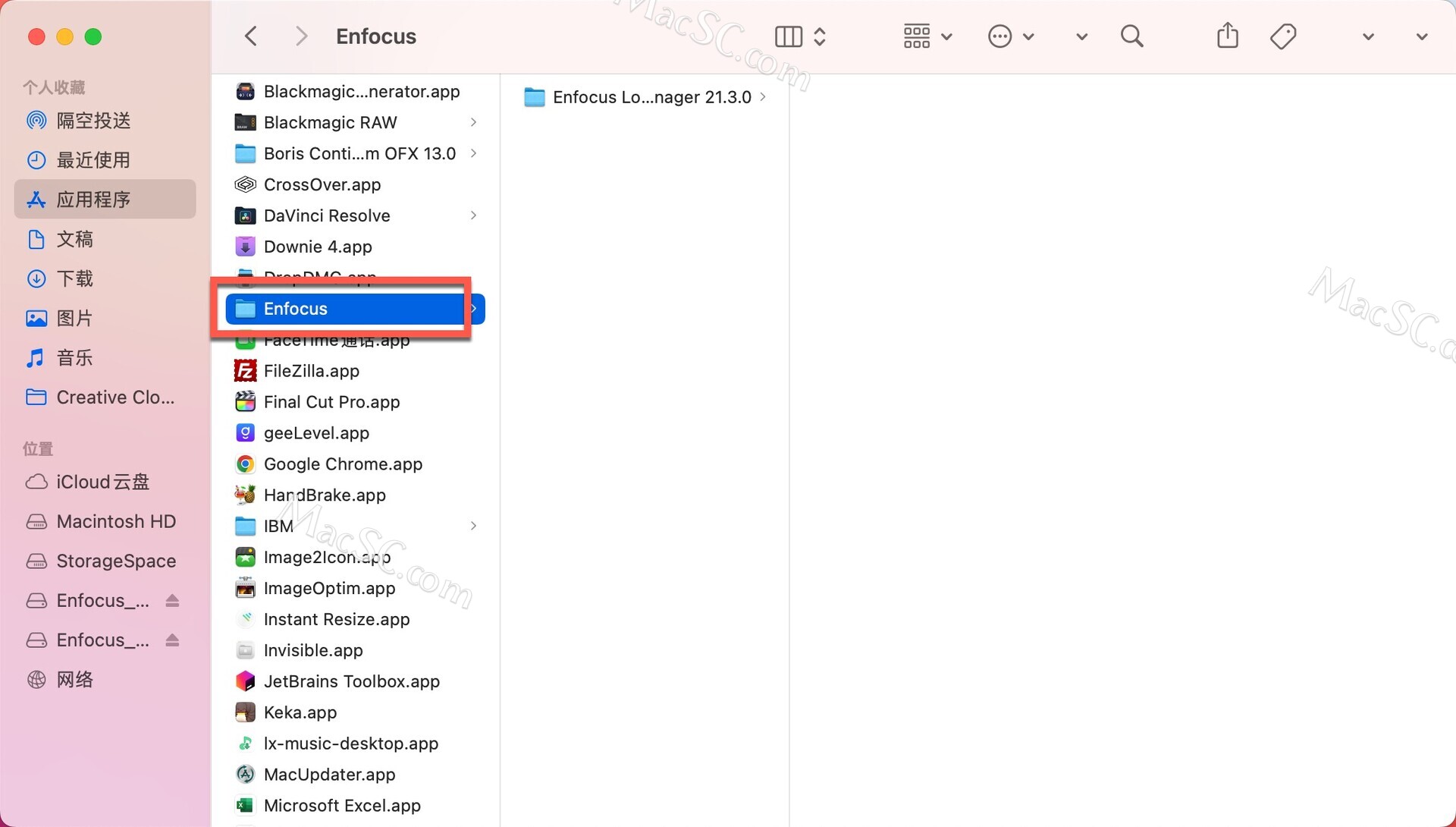Select Keka.app

(x=355, y=713)
